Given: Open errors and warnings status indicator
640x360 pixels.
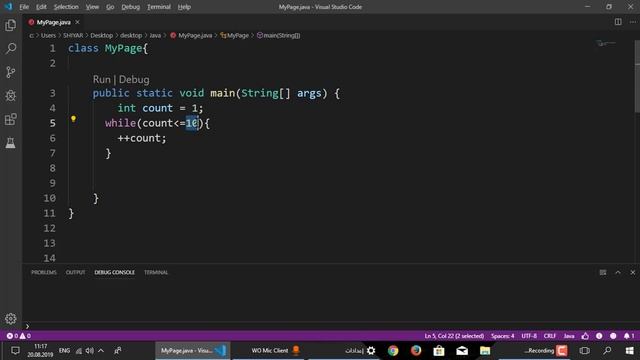Looking at the screenshot, I should [x=18, y=336].
